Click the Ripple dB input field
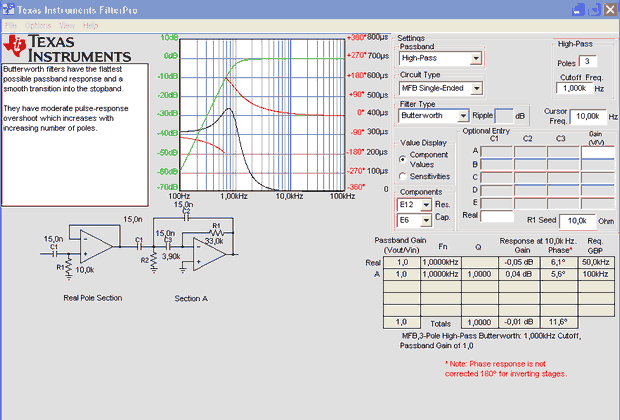The height and width of the screenshot is (420, 620). coord(504,116)
